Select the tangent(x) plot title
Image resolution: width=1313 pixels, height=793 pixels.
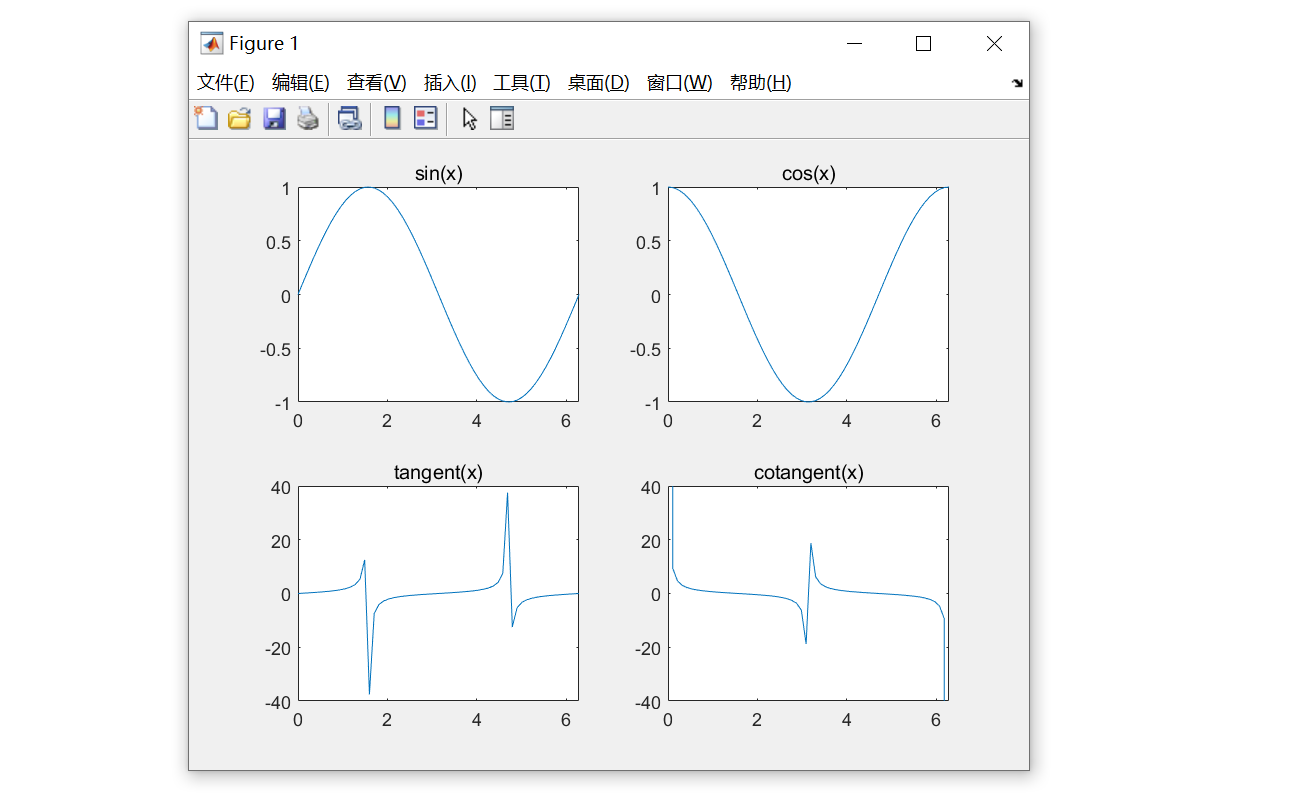point(438,473)
